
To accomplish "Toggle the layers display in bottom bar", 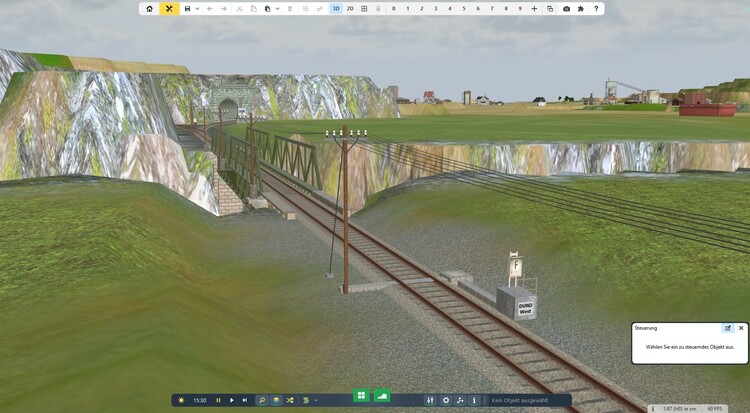I will point(276,400).
